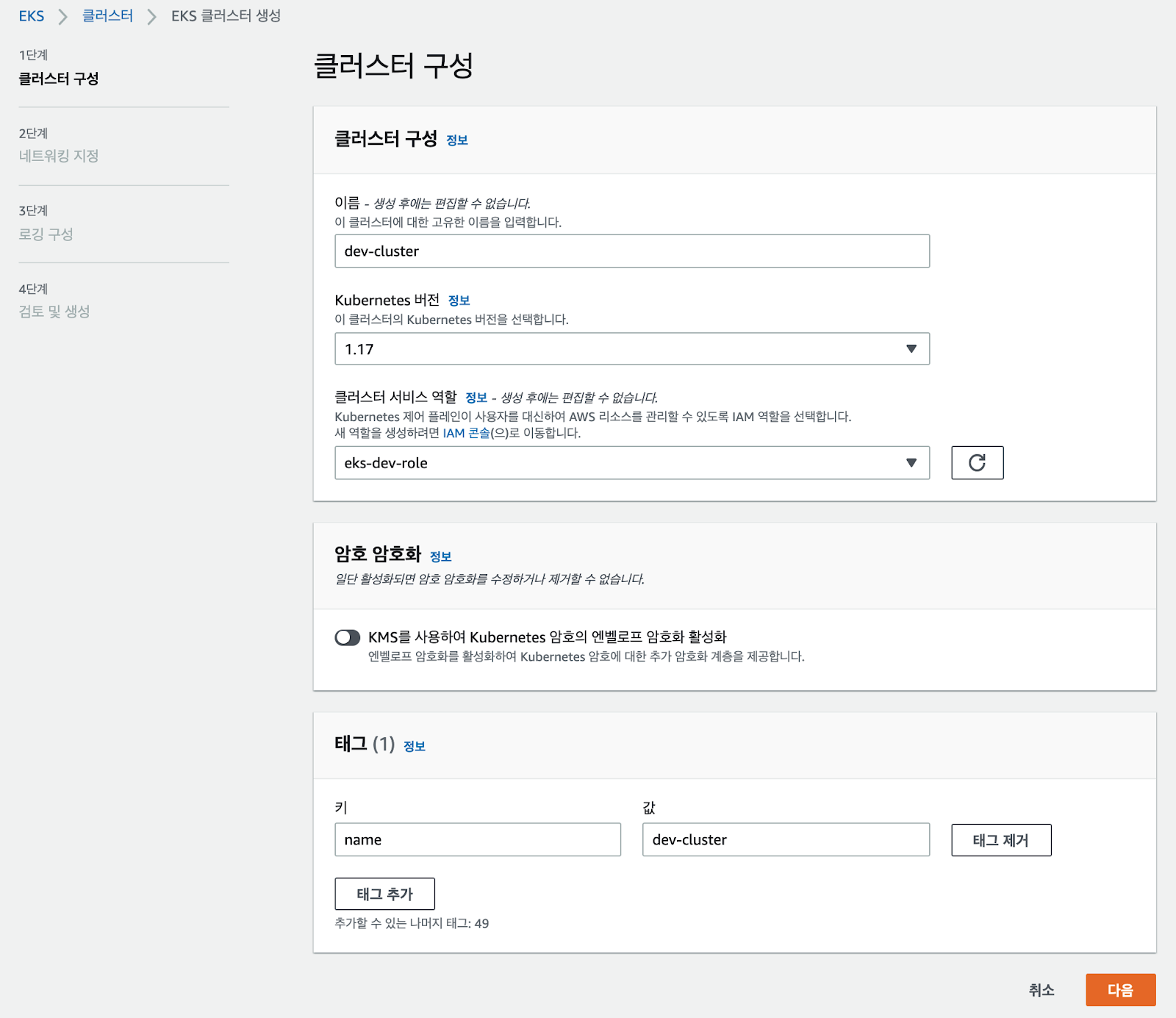Add a new tag with 태그 추가
Viewport: 1176px width, 1018px height.
pos(384,894)
